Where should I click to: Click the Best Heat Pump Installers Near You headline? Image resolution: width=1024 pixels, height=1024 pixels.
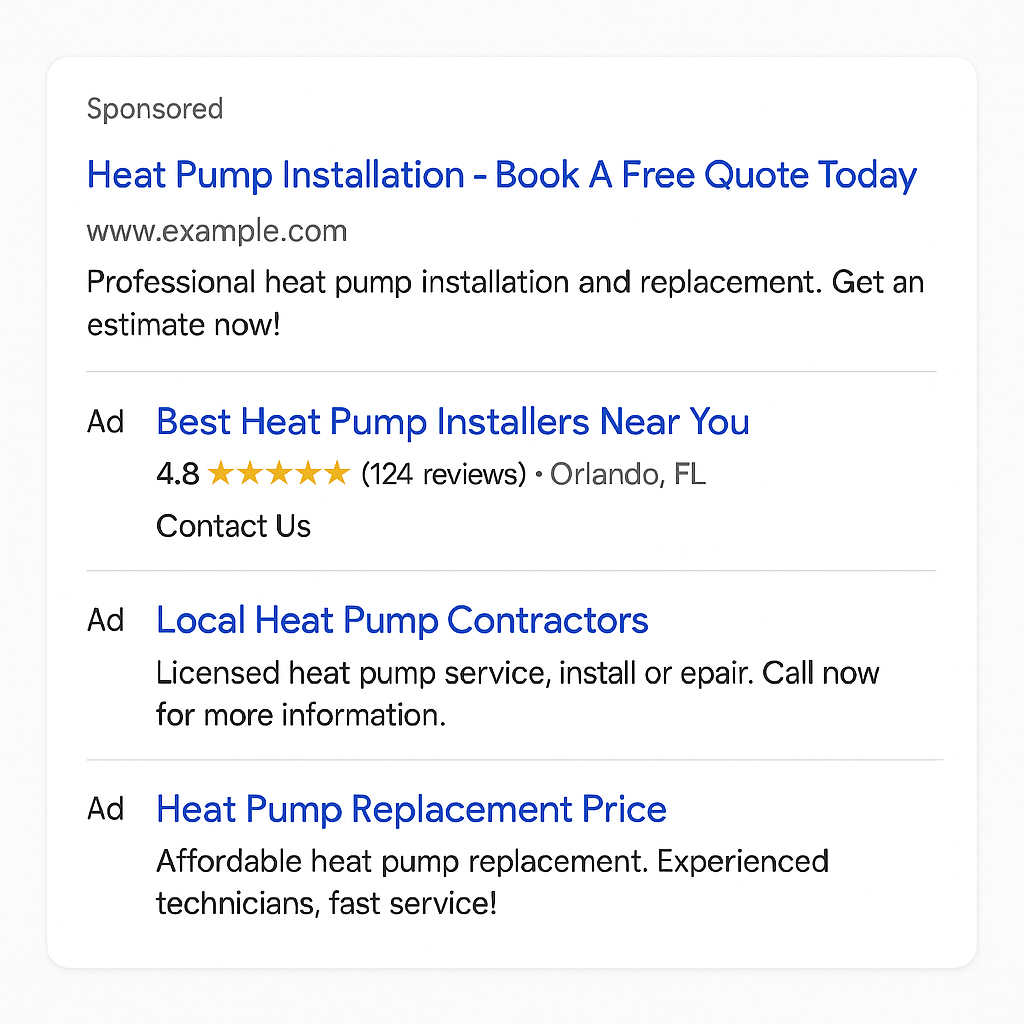point(452,422)
